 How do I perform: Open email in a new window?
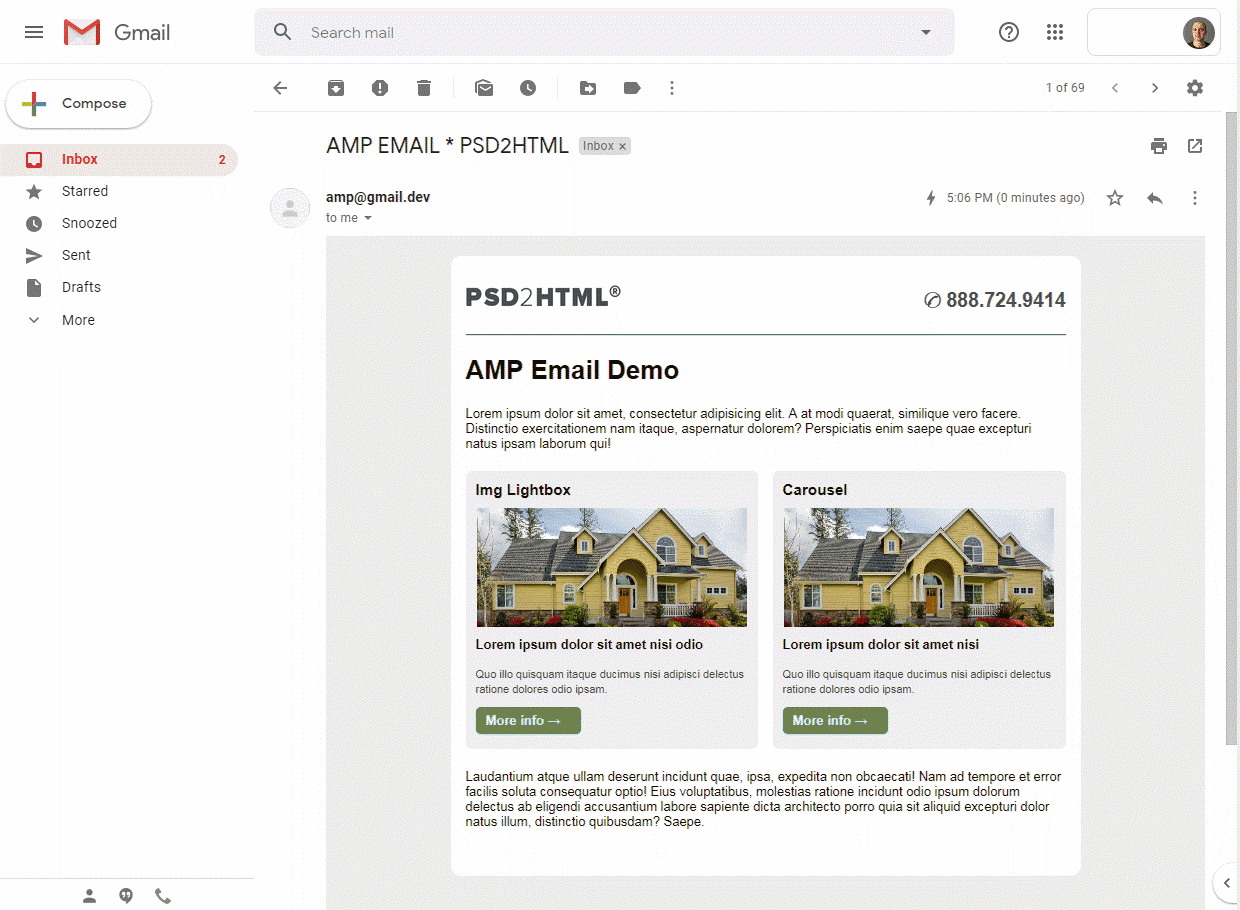[1195, 146]
